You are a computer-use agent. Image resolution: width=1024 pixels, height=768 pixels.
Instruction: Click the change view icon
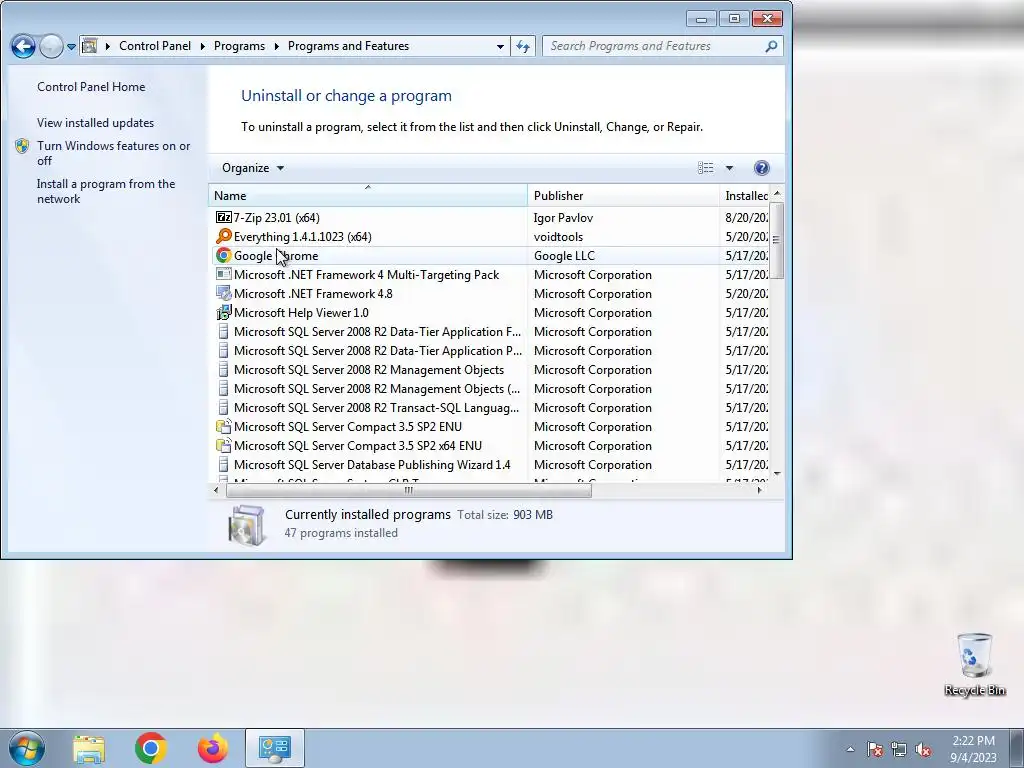(705, 168)
